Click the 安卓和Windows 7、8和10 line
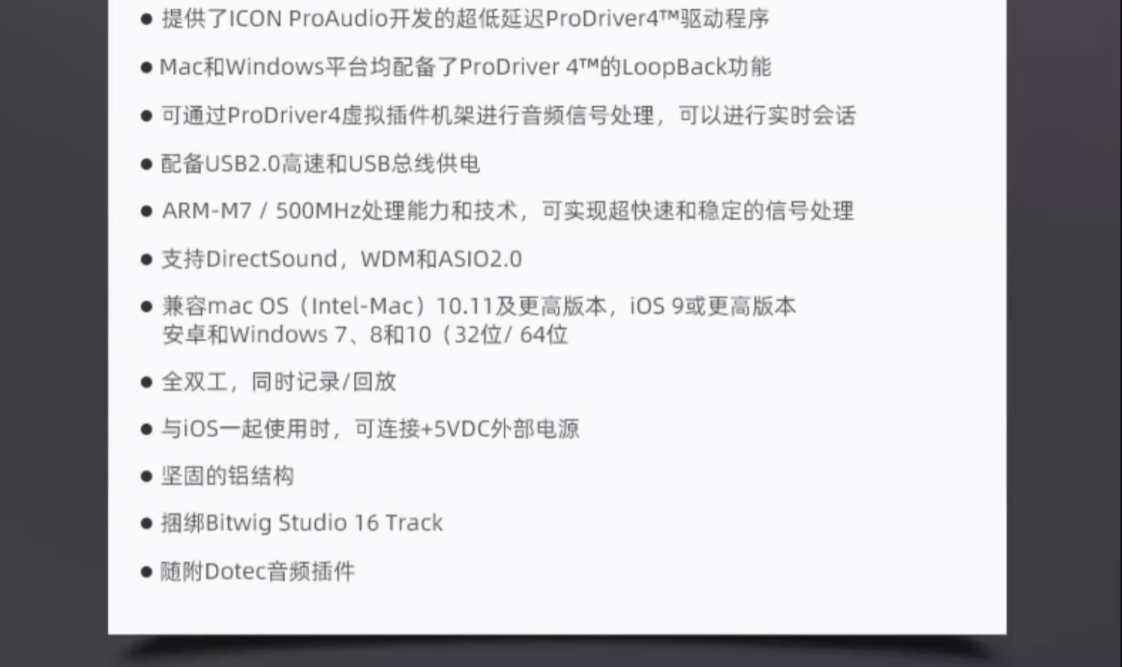Image resolution: width=1122 pixels, height=667 pixels. point(365,334)
